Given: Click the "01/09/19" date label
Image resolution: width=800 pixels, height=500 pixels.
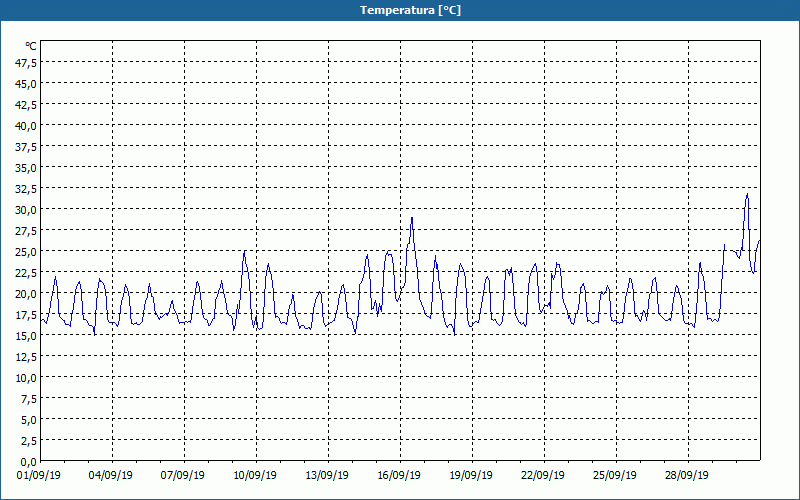Looking at the screenshot, I should coord(39,476).
